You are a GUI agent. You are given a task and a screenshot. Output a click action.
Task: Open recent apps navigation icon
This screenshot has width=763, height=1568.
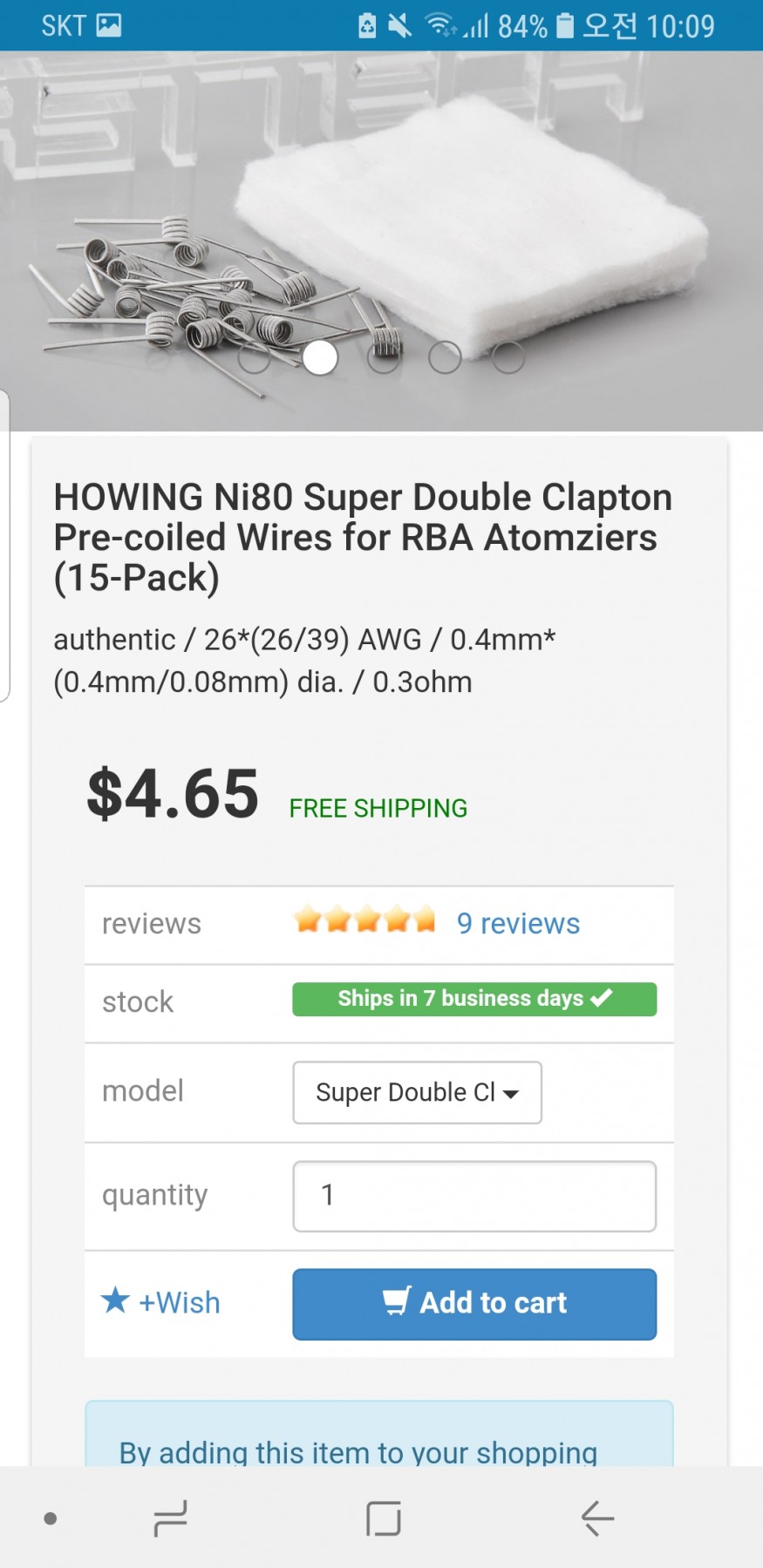170,1518
